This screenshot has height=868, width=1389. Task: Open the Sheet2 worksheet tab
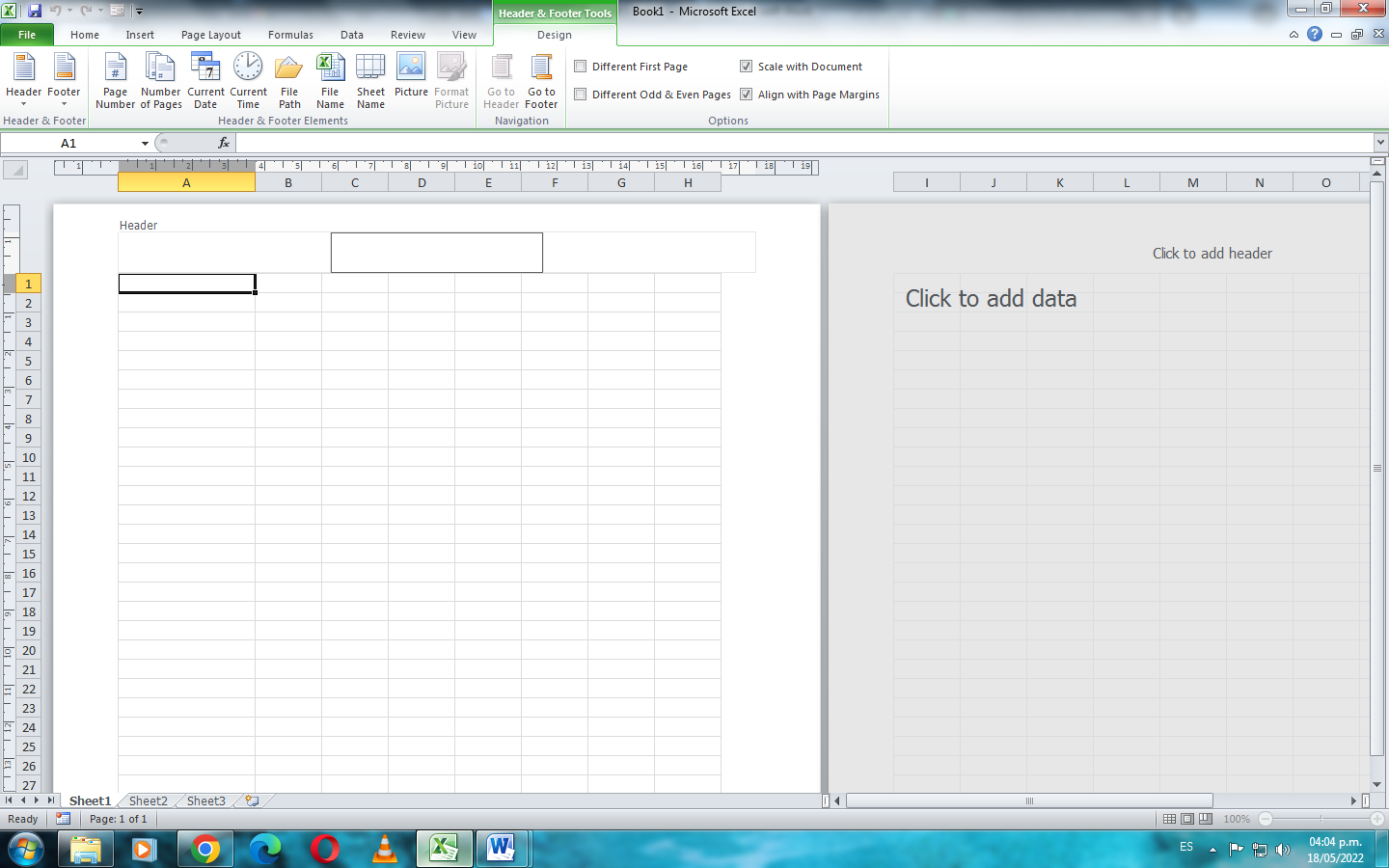tap(149, 800)
